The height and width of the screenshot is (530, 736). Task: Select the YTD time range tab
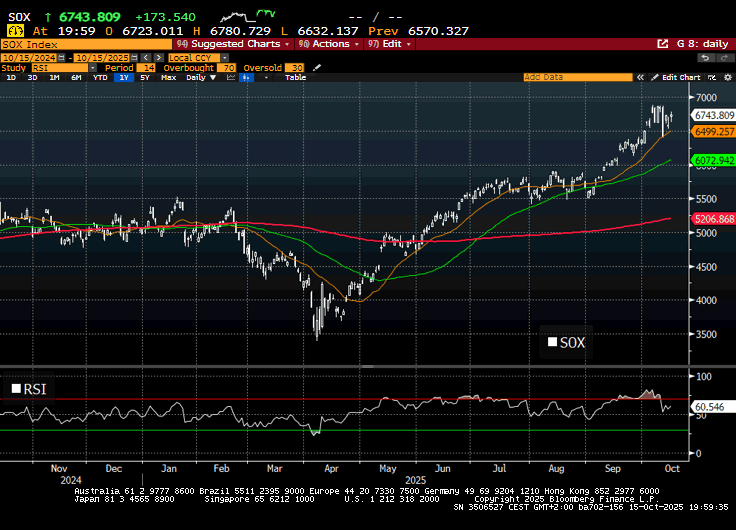(100, 77)
